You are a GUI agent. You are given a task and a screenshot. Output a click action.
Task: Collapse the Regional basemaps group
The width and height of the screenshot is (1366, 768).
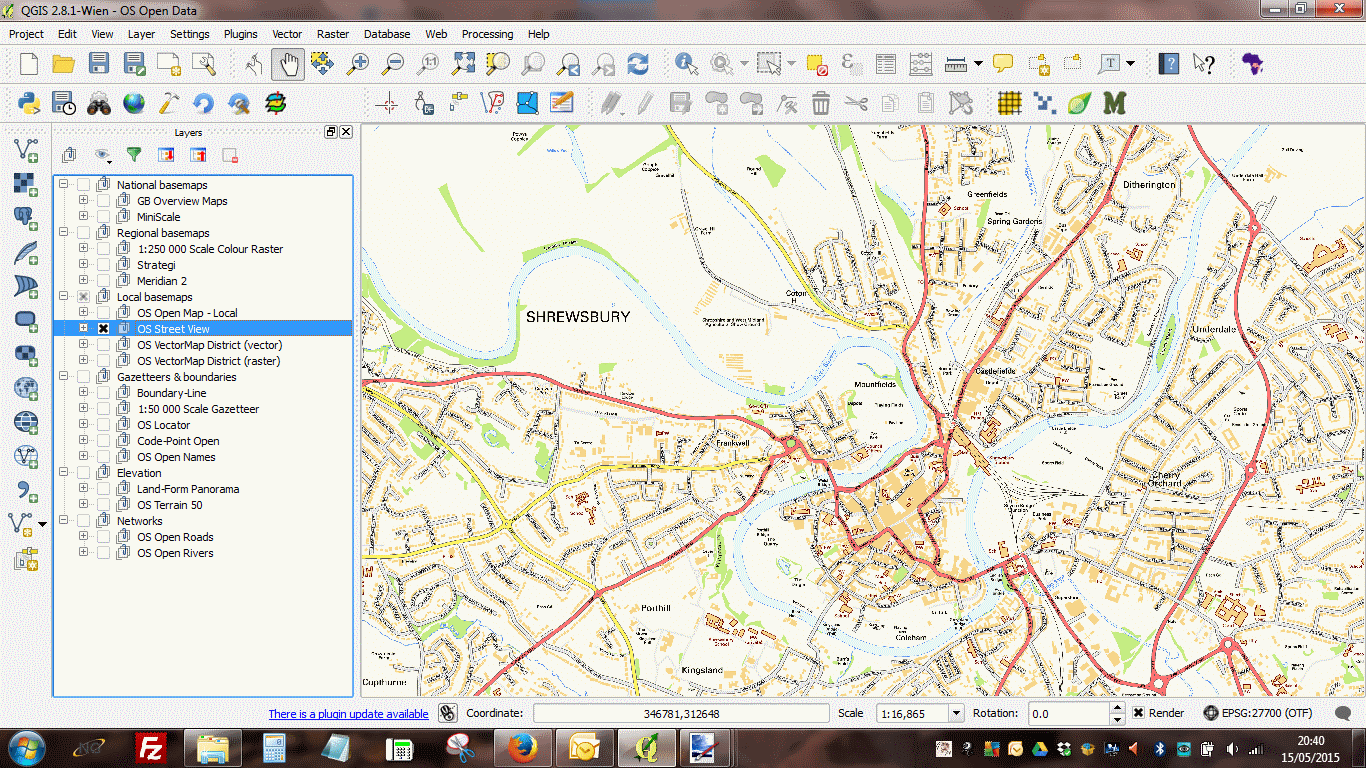(x=64, y=233)
